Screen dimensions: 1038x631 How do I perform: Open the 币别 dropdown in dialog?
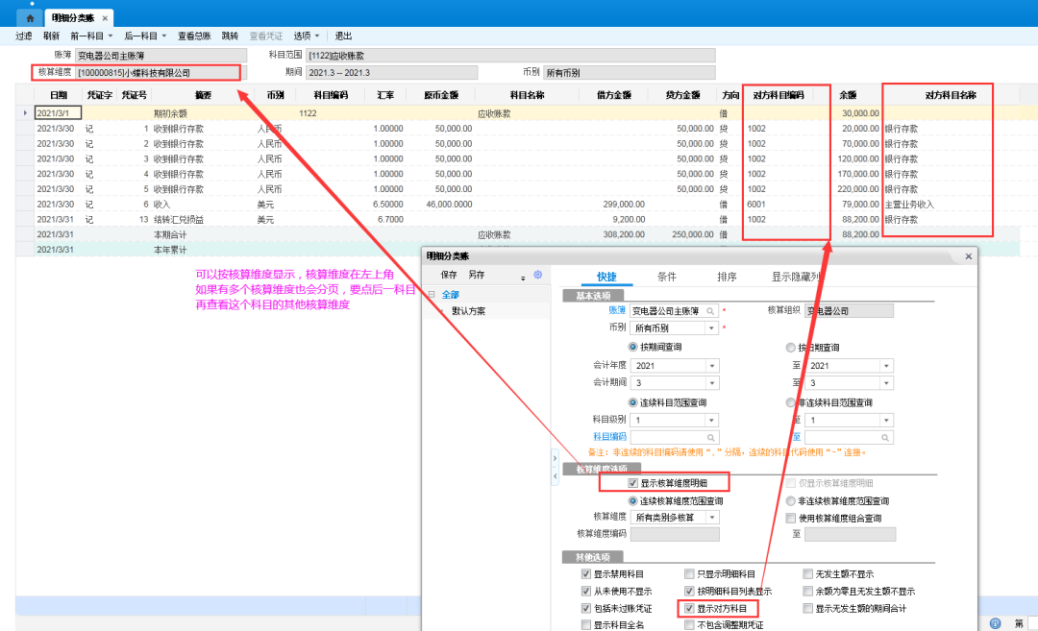point(712,328)
